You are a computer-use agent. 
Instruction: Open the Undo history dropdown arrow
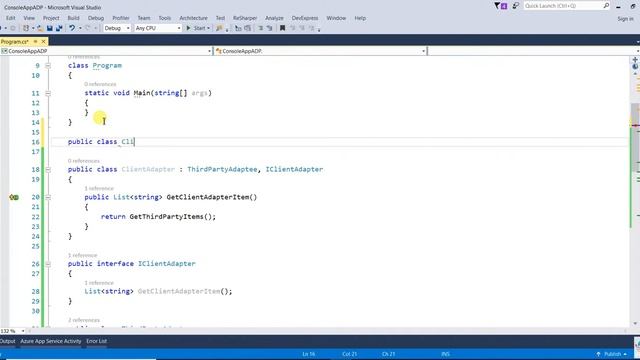[80, 28]
